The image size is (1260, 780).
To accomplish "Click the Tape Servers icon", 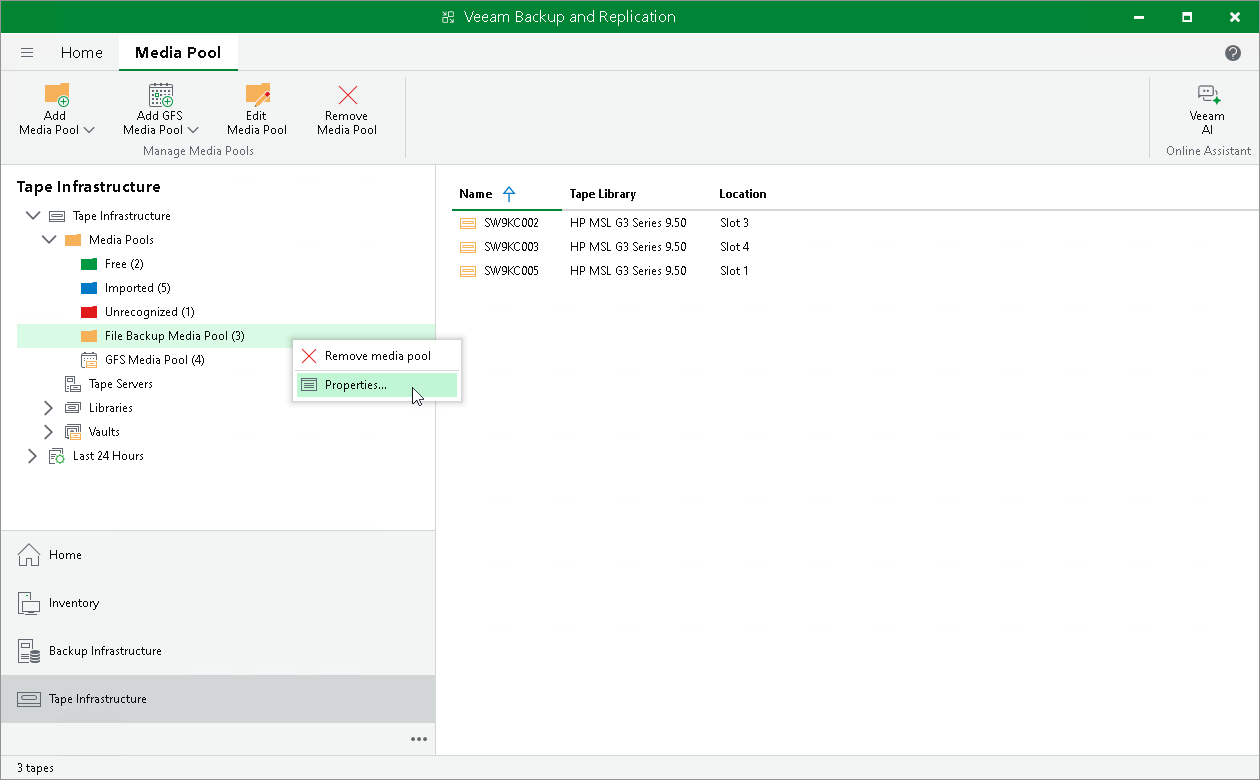I will click(73, 384).
